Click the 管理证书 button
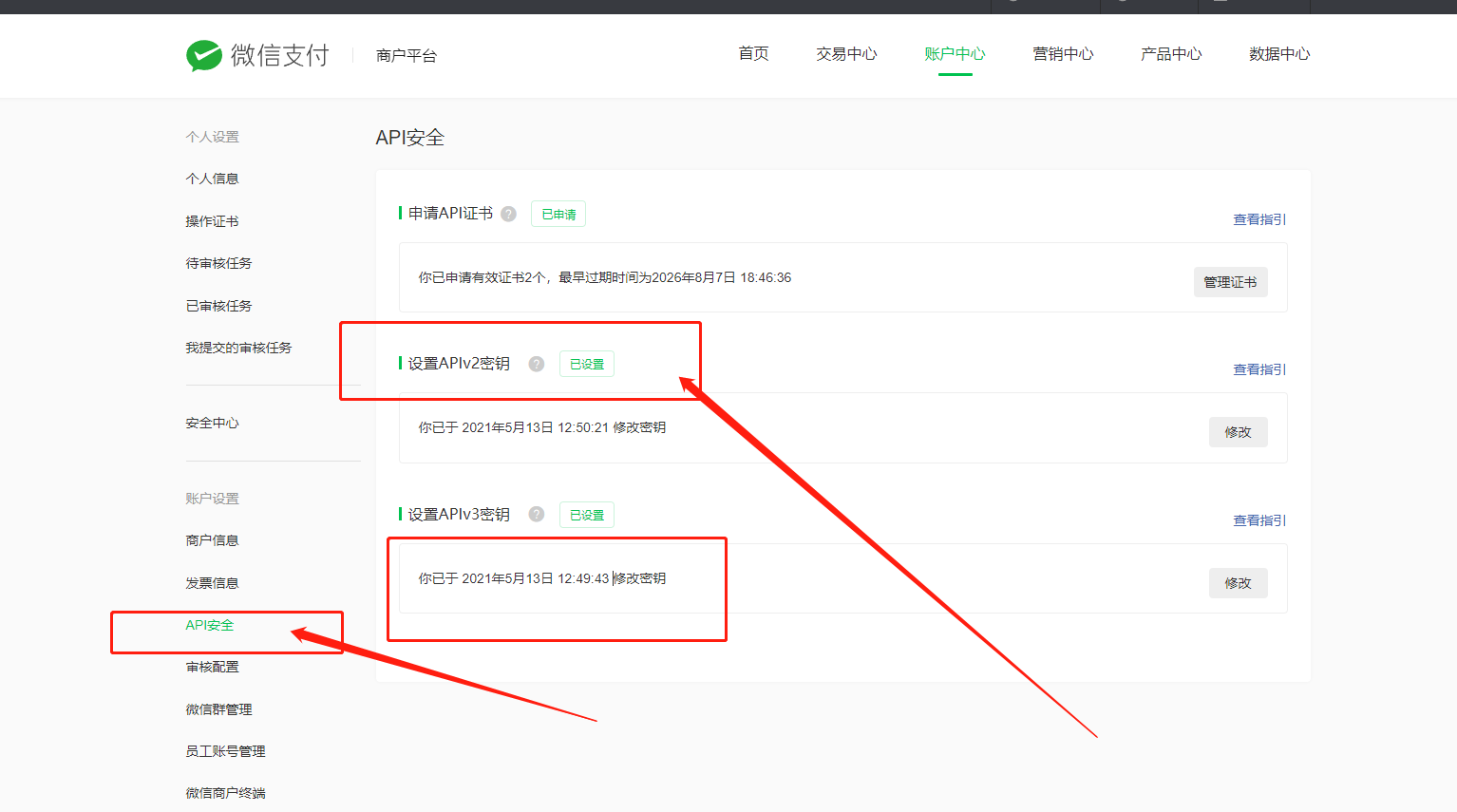The width and height of the screenshot is (1457, 812). [1230, 282]
